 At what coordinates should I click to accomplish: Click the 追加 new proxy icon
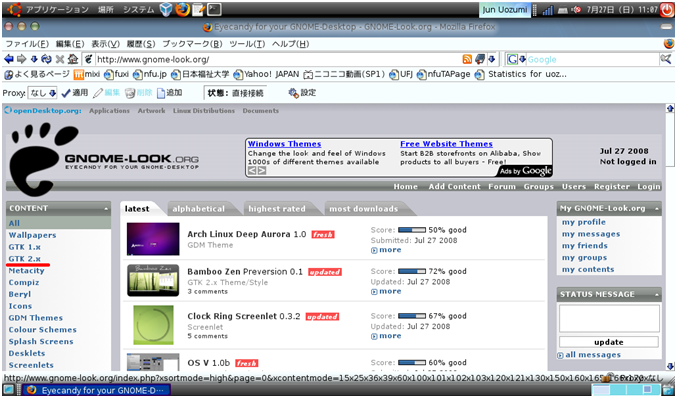(x=169, y=93)
